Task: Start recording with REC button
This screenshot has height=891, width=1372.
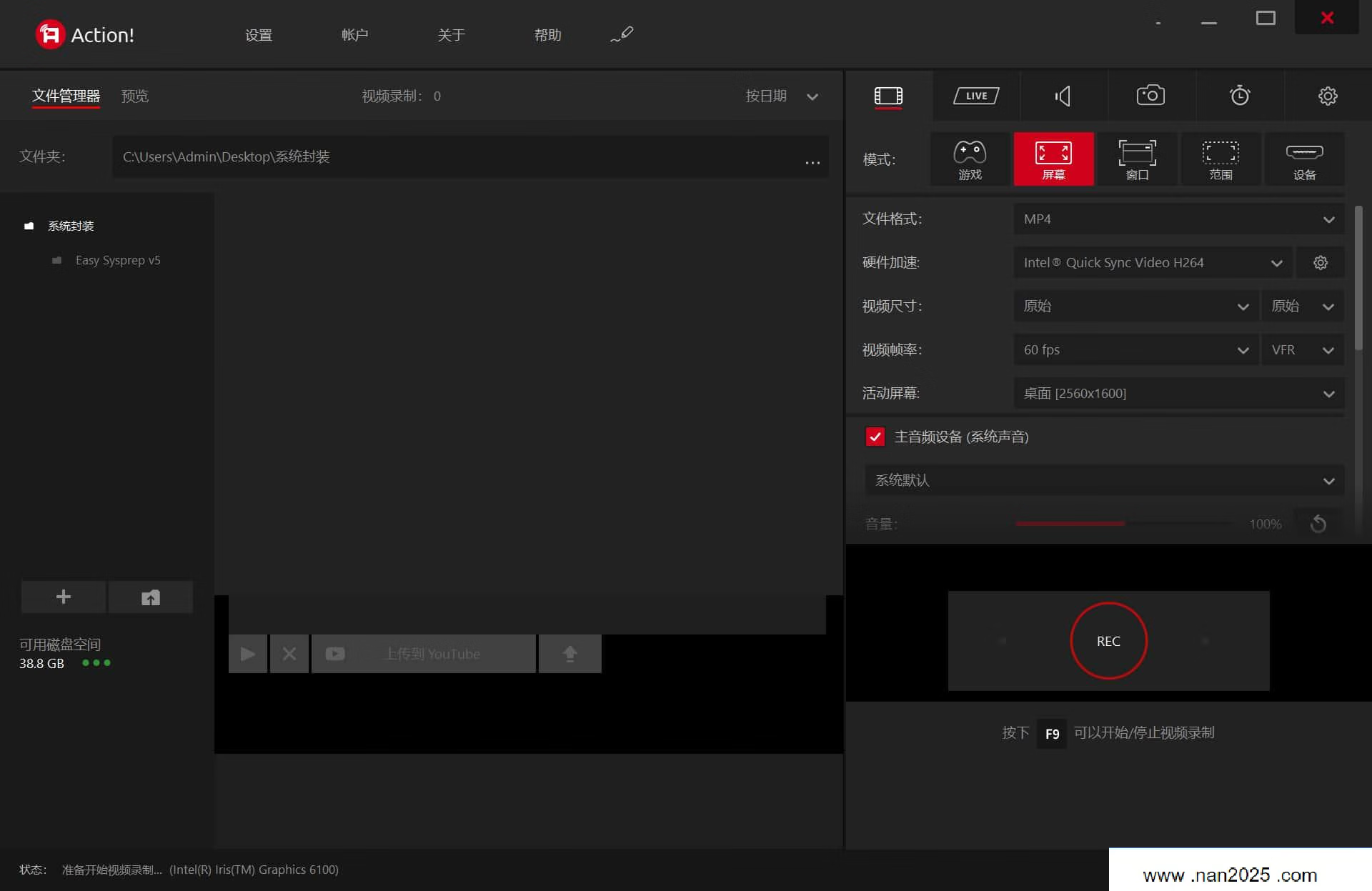Action: coord(1108,641)
